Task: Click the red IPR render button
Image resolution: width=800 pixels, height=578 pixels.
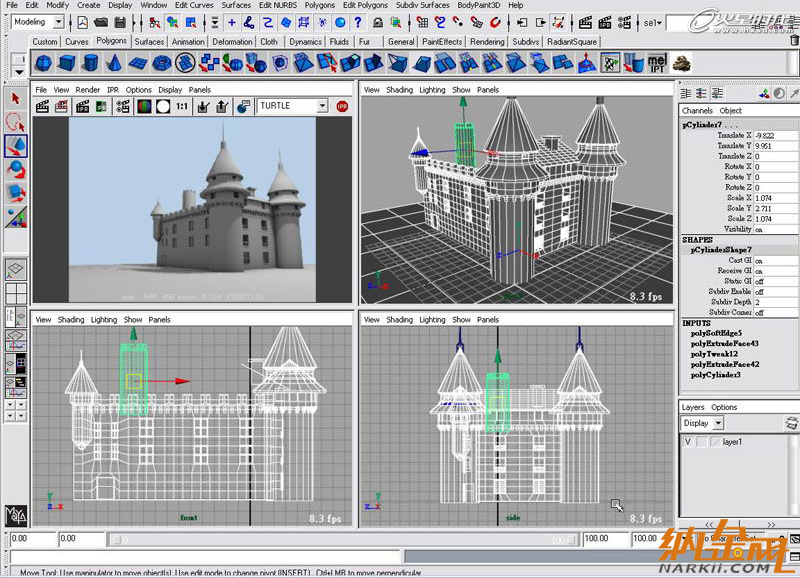Action: 342,105
